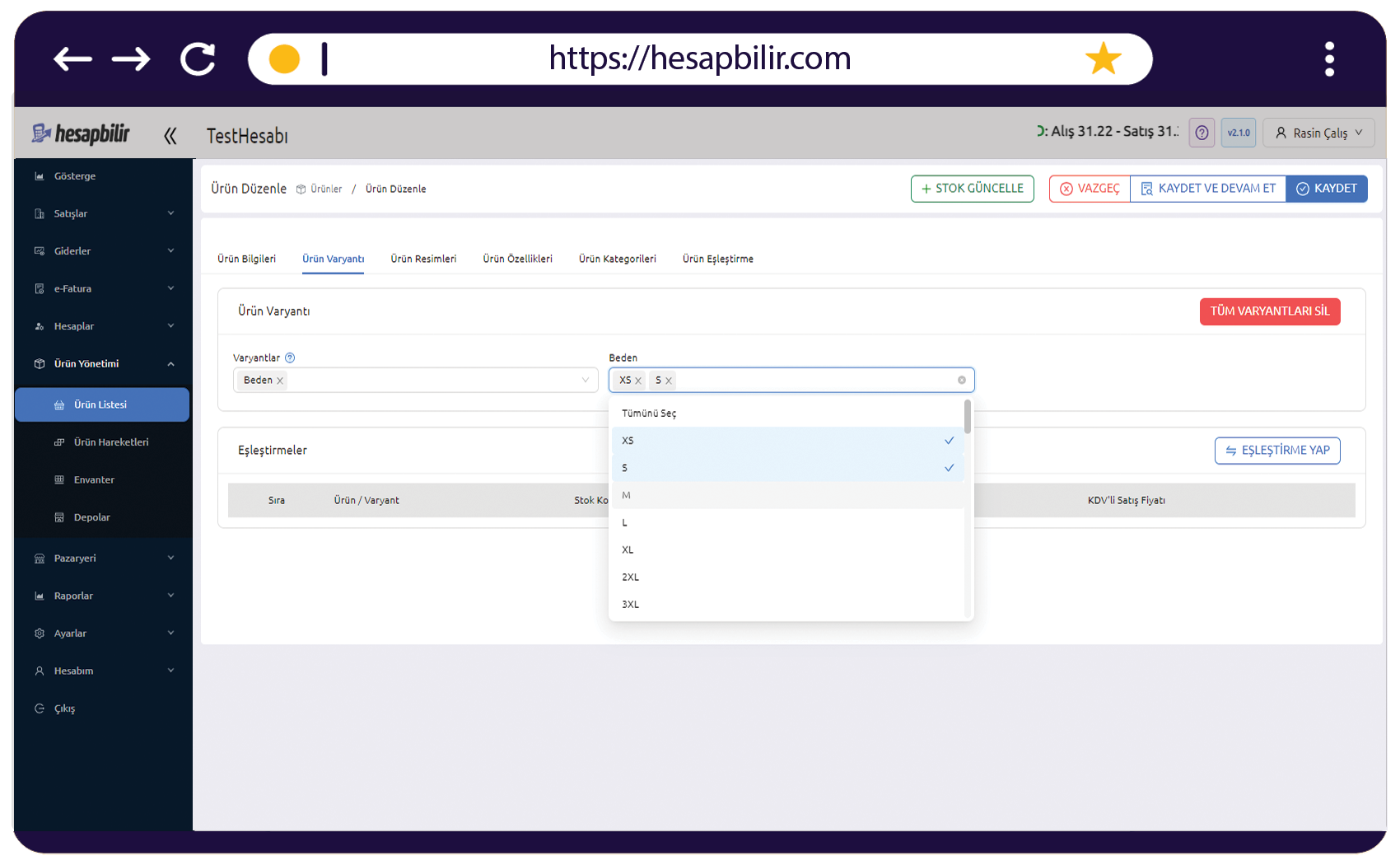Click the browser back arrow

tap(72, 58)
